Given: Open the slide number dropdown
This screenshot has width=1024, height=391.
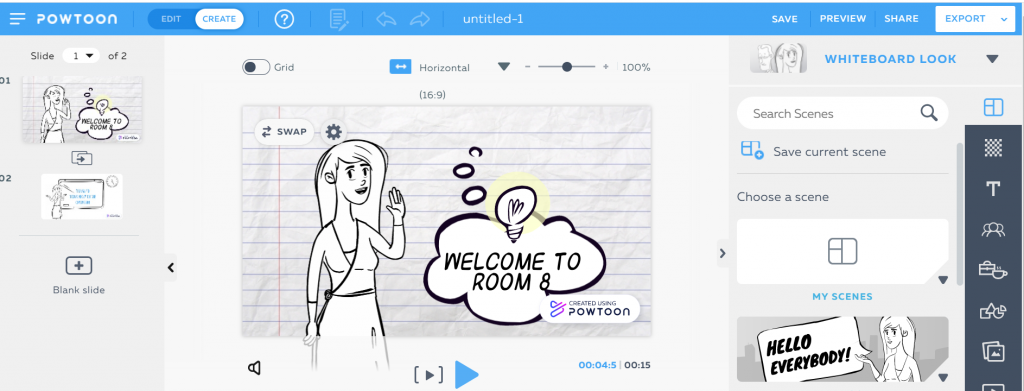Looking at the screenshot, I should (x=81, y=55).
